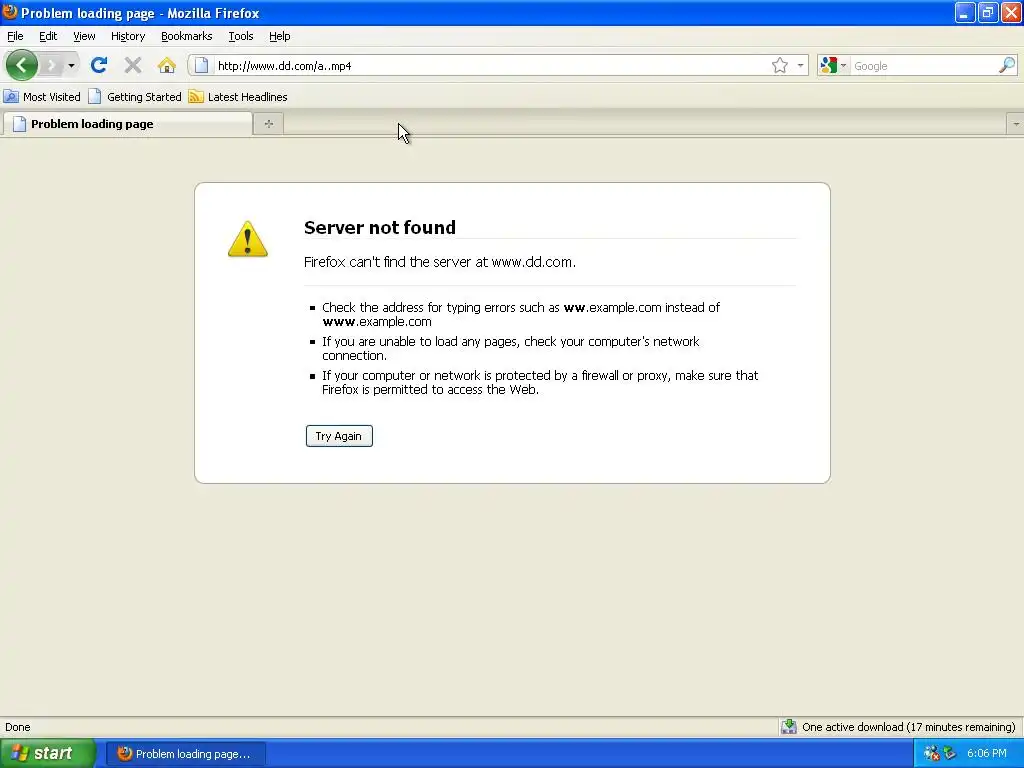Viewport: 1024px width, 768px height.
Task: Click the URL address field
Action: [x=490, y=66]
